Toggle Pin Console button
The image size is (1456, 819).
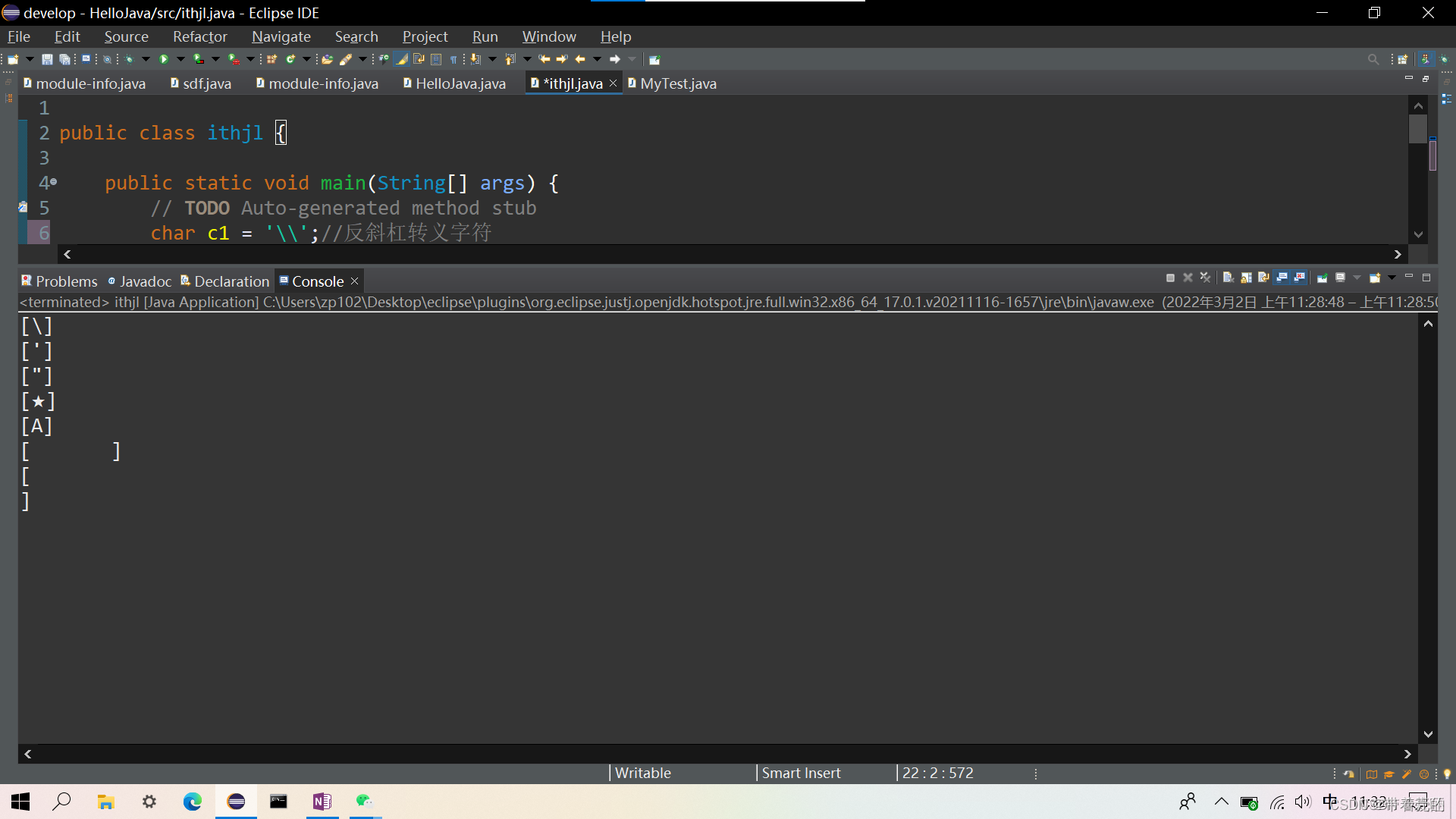[1322, 278]
